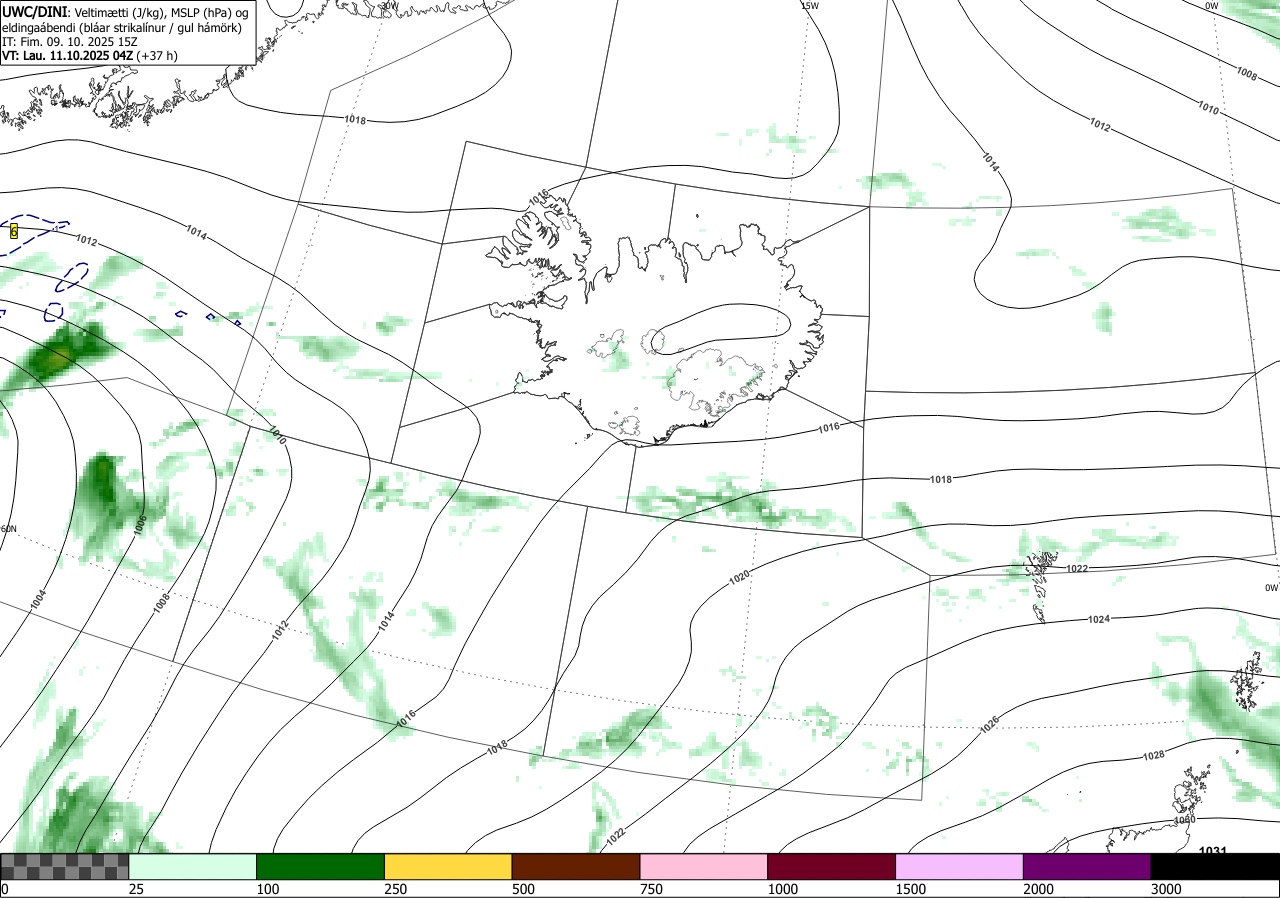Image resolution: width=1280 pixels, height=898 pixels.
Task: Pick the pink 750–1000 legend swatch
Action: click(704, 866)
